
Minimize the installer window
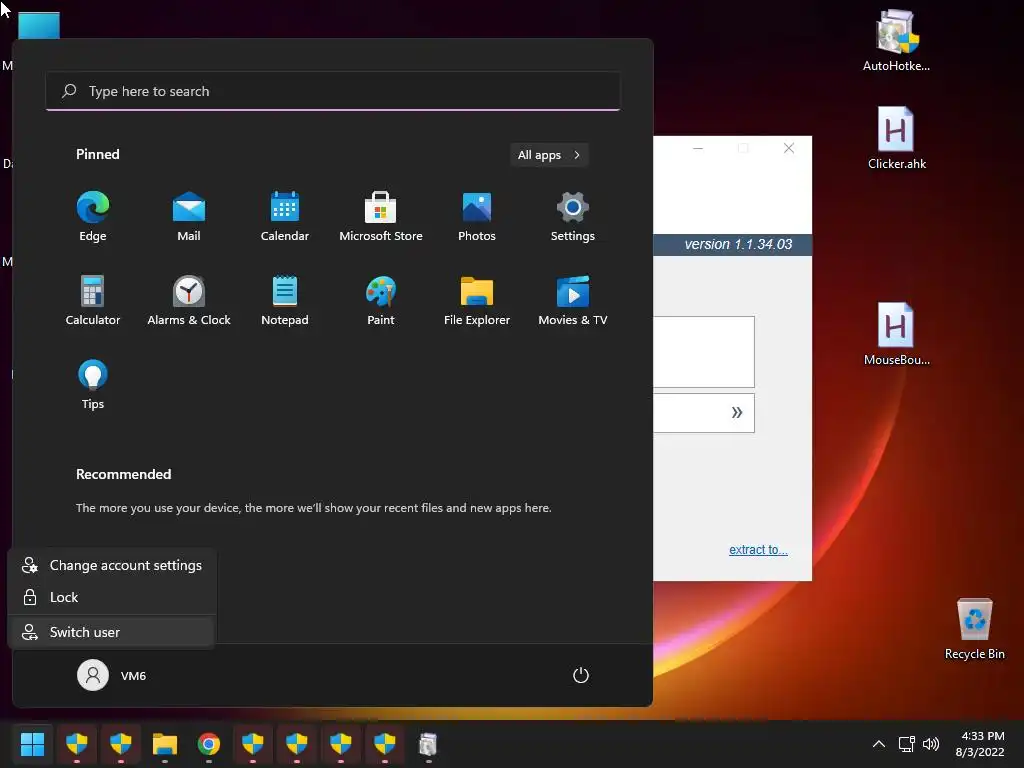(x=697, y=148)
